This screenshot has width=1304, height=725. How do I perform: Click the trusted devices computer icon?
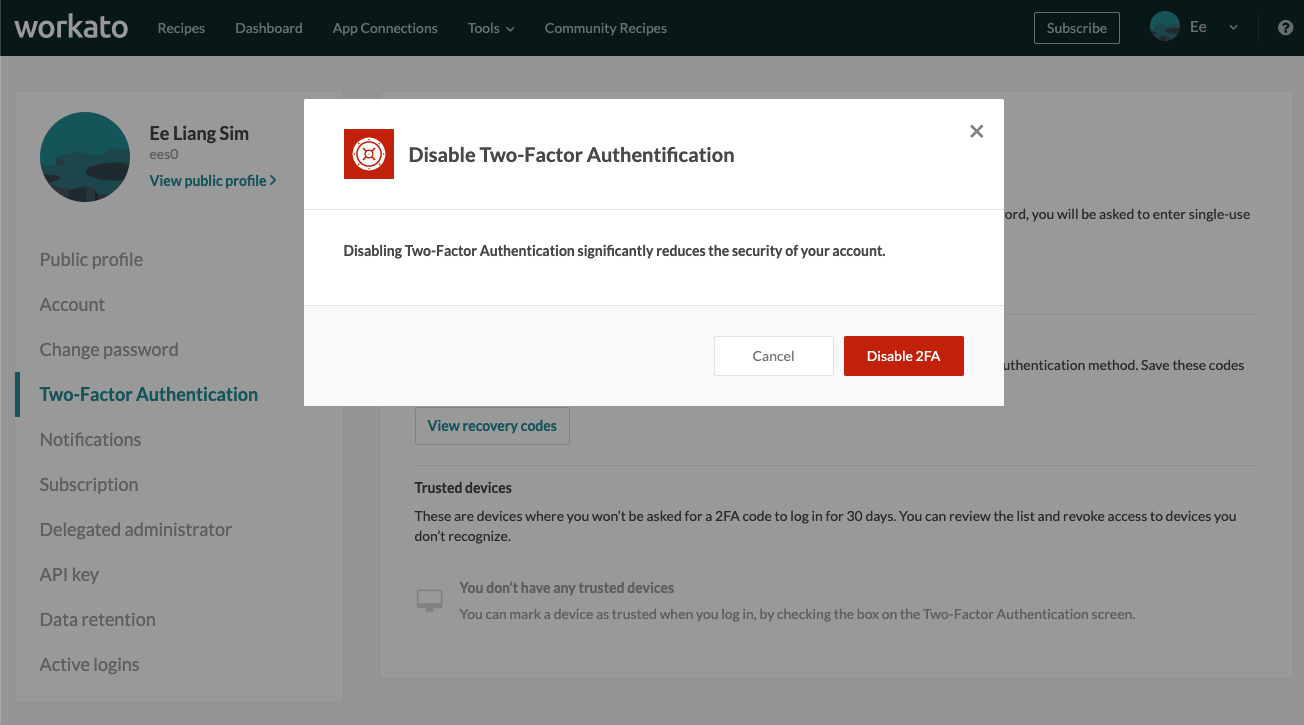tap(429, 598)
